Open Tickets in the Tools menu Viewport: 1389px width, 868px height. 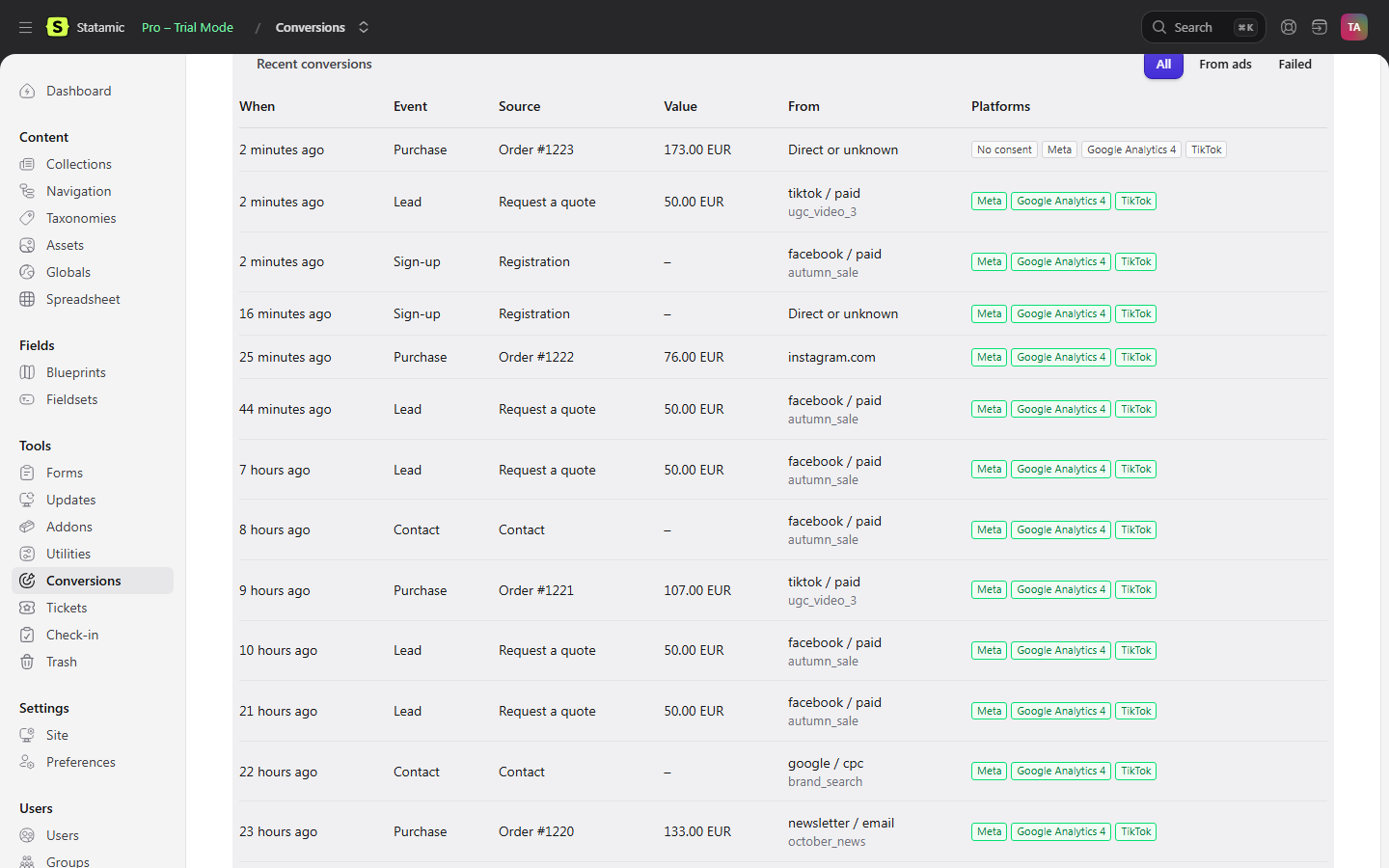(x=93, y=608)
